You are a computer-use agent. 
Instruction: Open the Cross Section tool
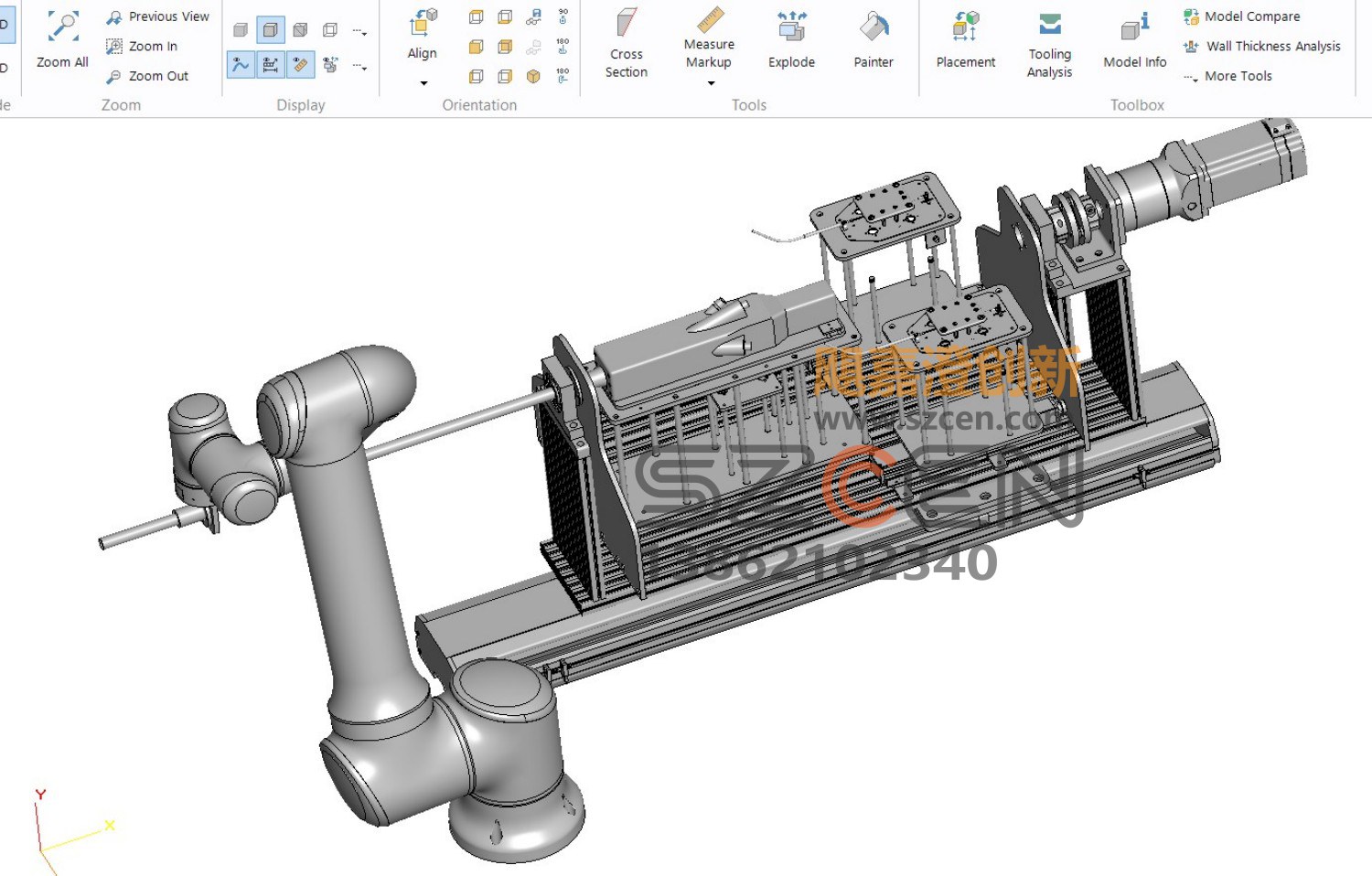tap(627, 42)
